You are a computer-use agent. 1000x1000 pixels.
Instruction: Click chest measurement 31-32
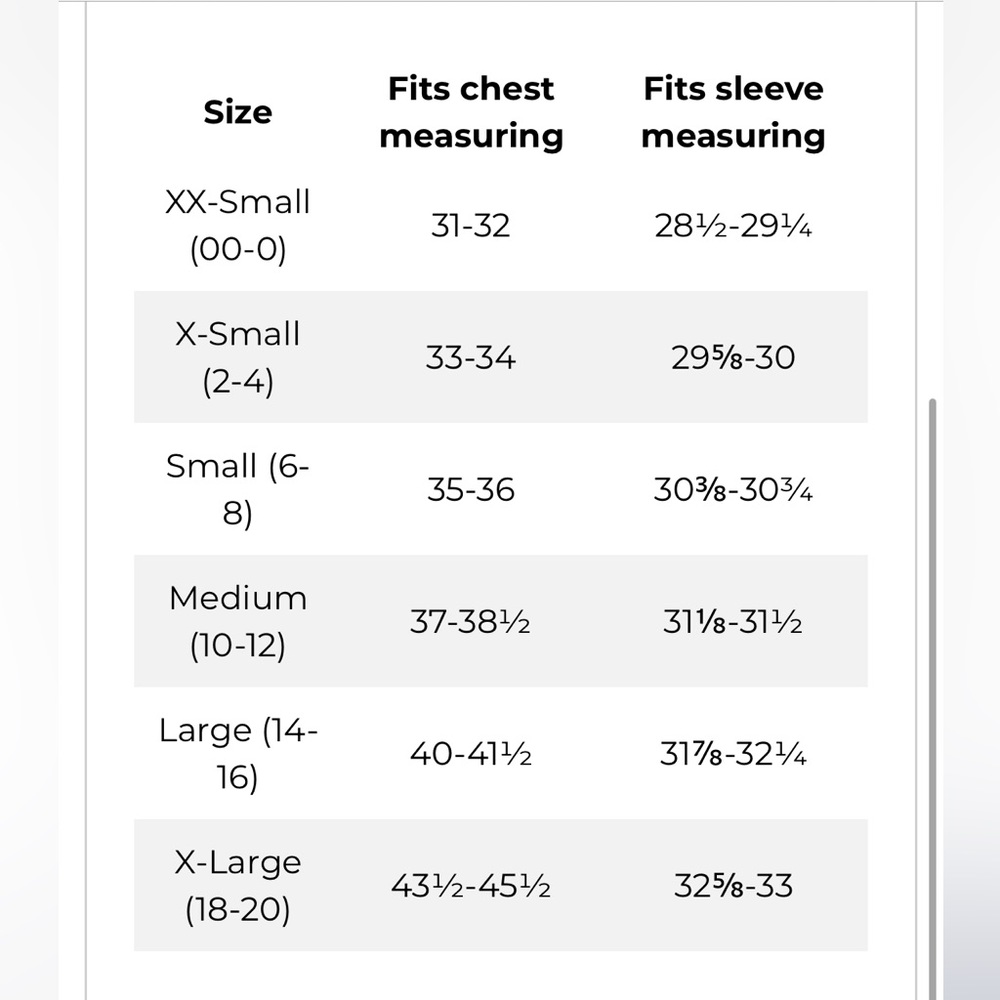[x=471, y=226]
